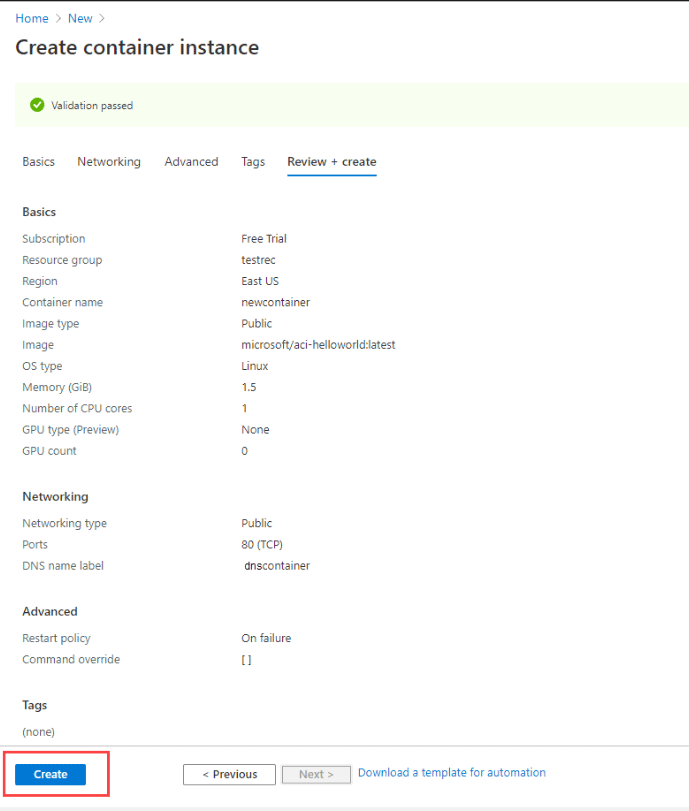Click the Create button
Viewport: 689px width, 811px height.
pos(51,774)
